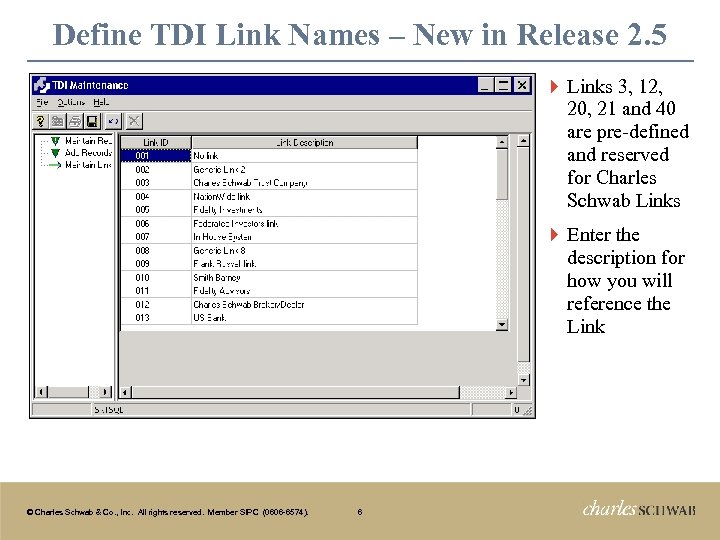Image resolution: width=720 pixels, height=540 pixels.
Task: Click the Charles Schwab Broker/Dealer cell
Action: 304,305
